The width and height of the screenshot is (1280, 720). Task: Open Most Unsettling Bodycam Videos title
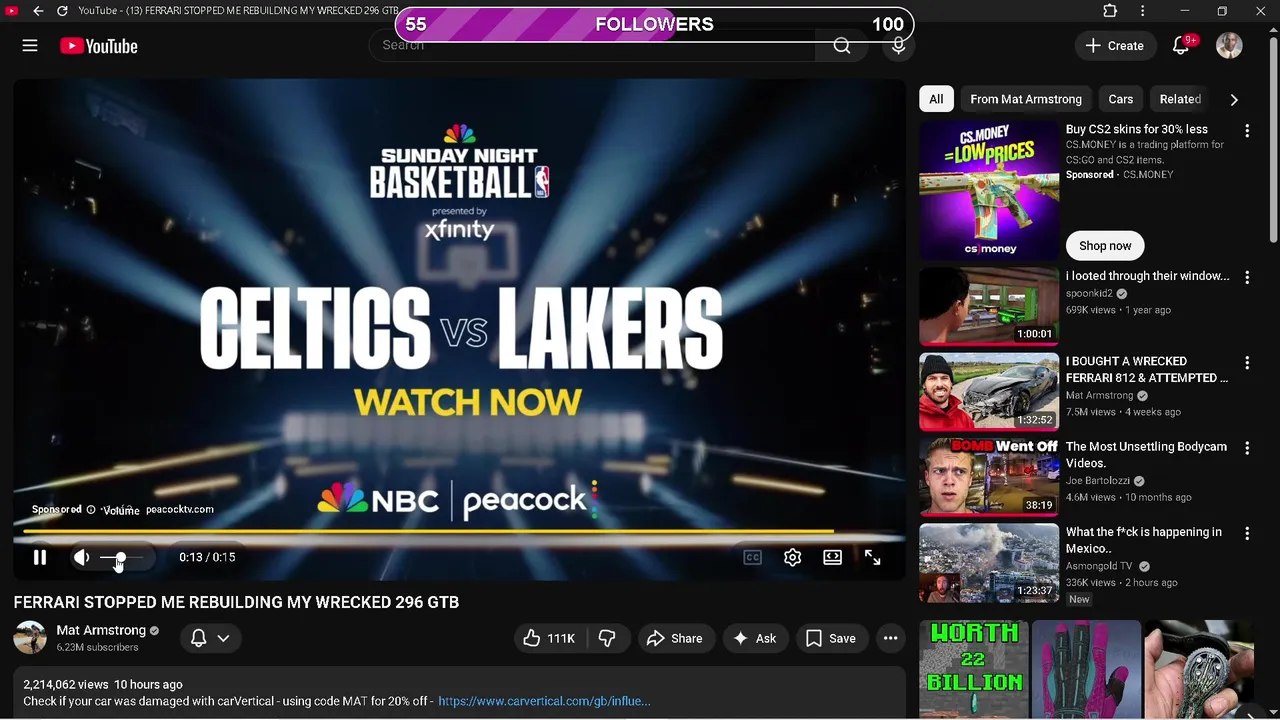click(x=1146, y=455)
